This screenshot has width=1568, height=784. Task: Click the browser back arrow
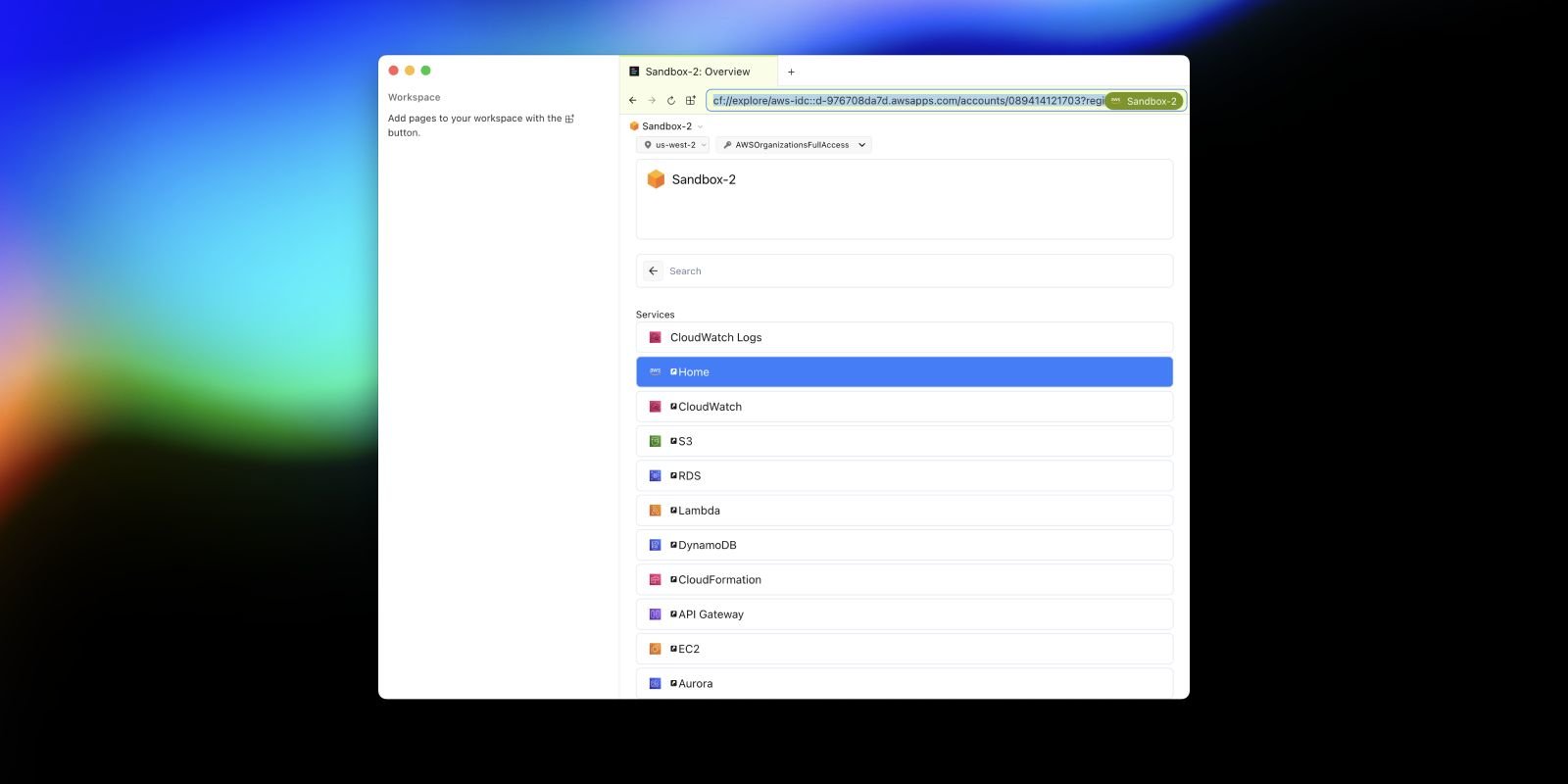click(632, 100)
